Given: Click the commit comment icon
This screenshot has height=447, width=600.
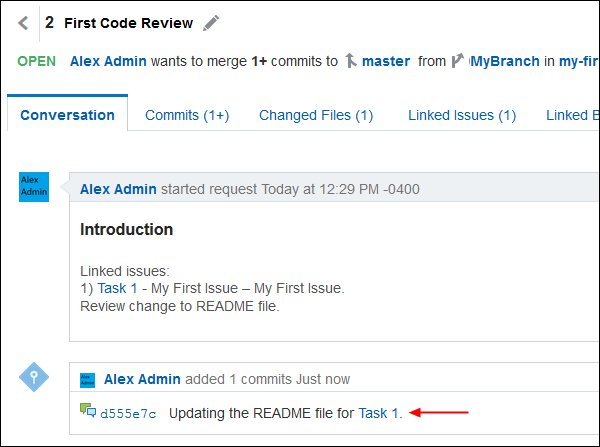Looking at the screenshot, I should [88, 411].
